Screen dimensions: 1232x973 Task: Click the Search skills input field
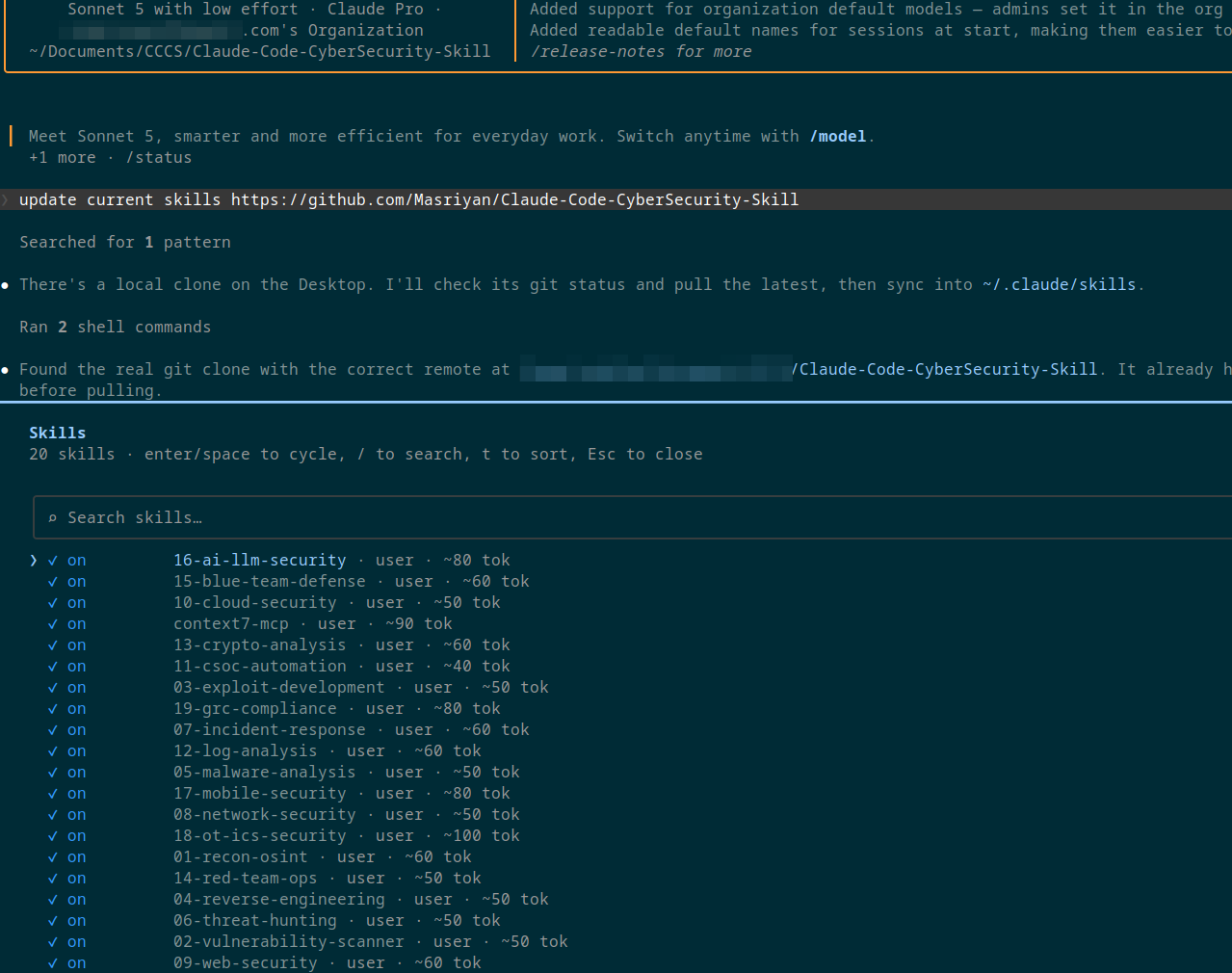click(633, 517)
